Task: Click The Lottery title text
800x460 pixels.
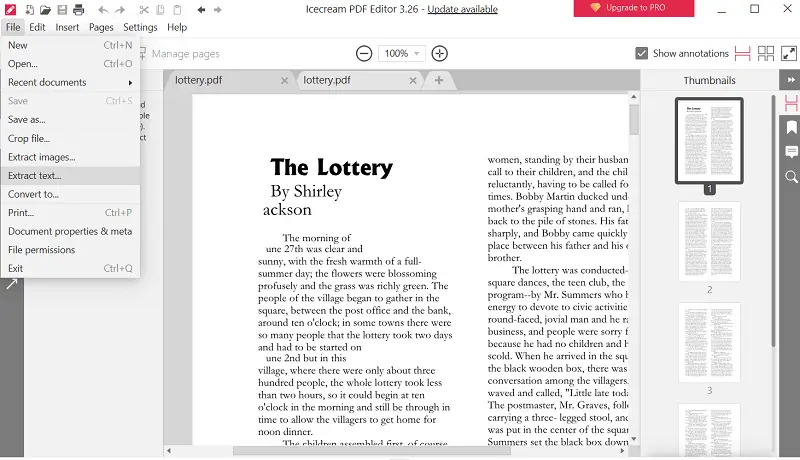Action: (x=332, y=167)
